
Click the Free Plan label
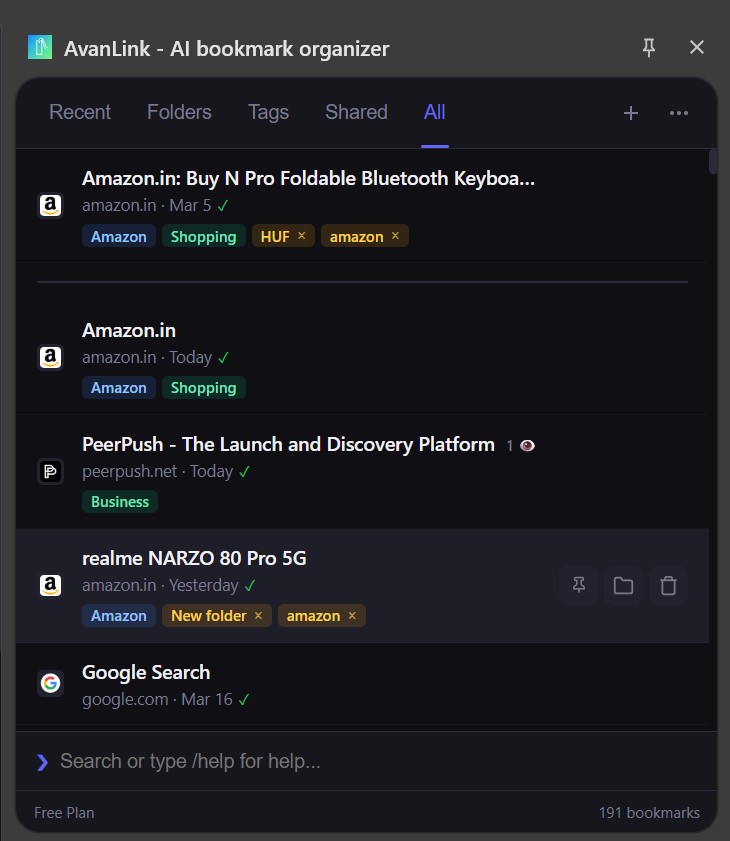pyautogui.click(x=64, y=813)
